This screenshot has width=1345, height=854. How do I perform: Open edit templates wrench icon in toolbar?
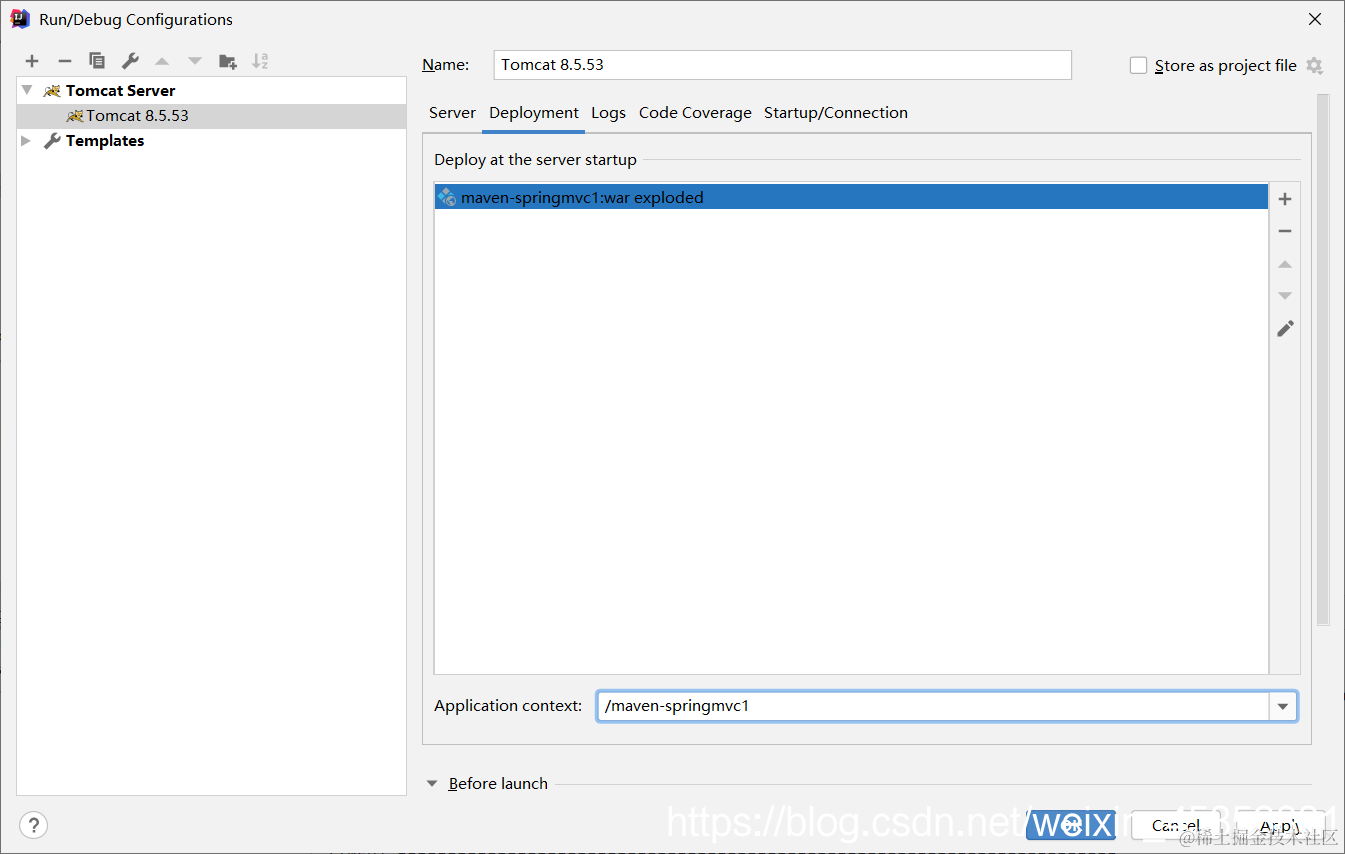point(130,61)
